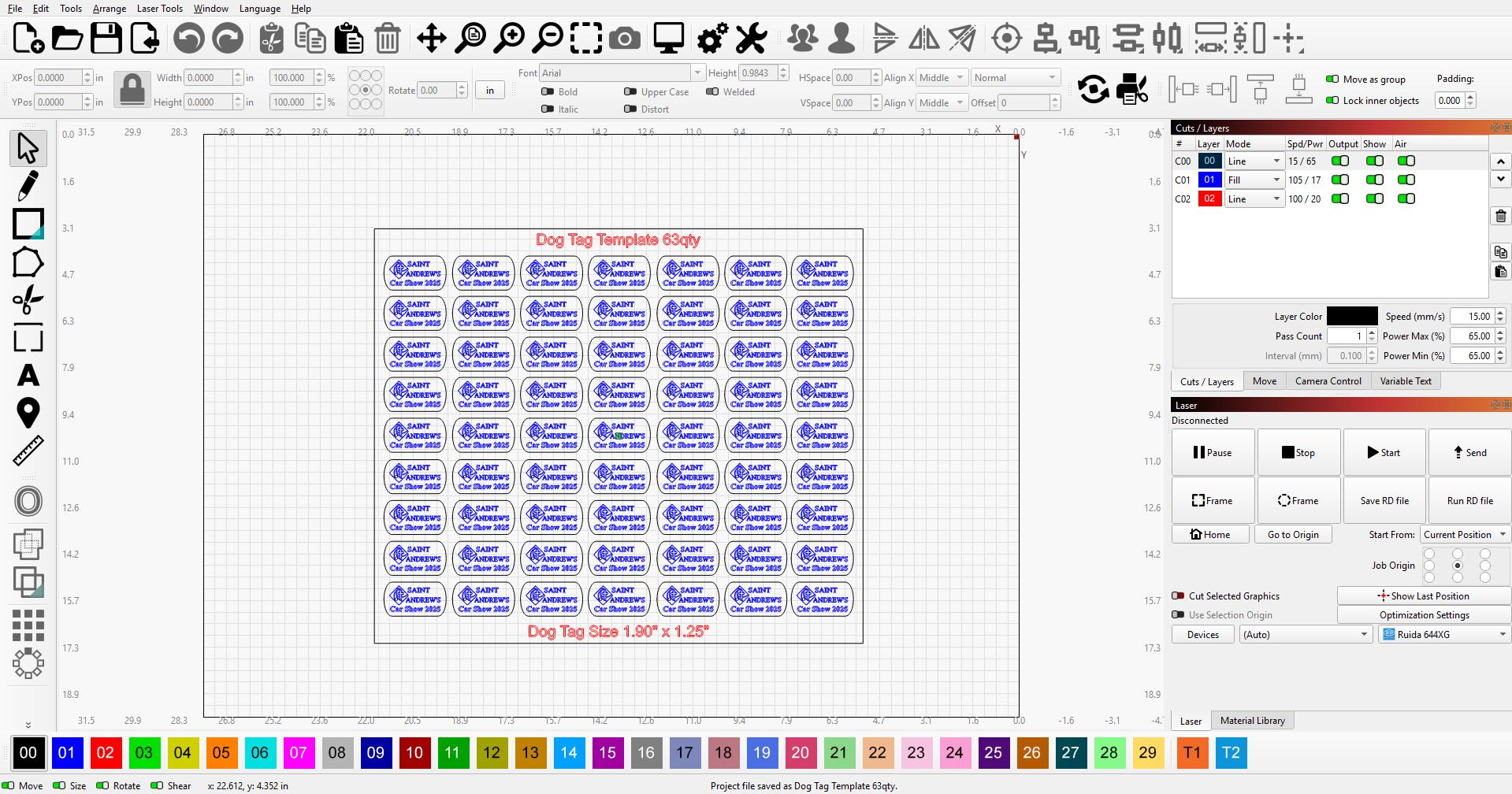Toggle Show for layer C01
This screenshot has height=794, width=1512.
[1374, 180]
